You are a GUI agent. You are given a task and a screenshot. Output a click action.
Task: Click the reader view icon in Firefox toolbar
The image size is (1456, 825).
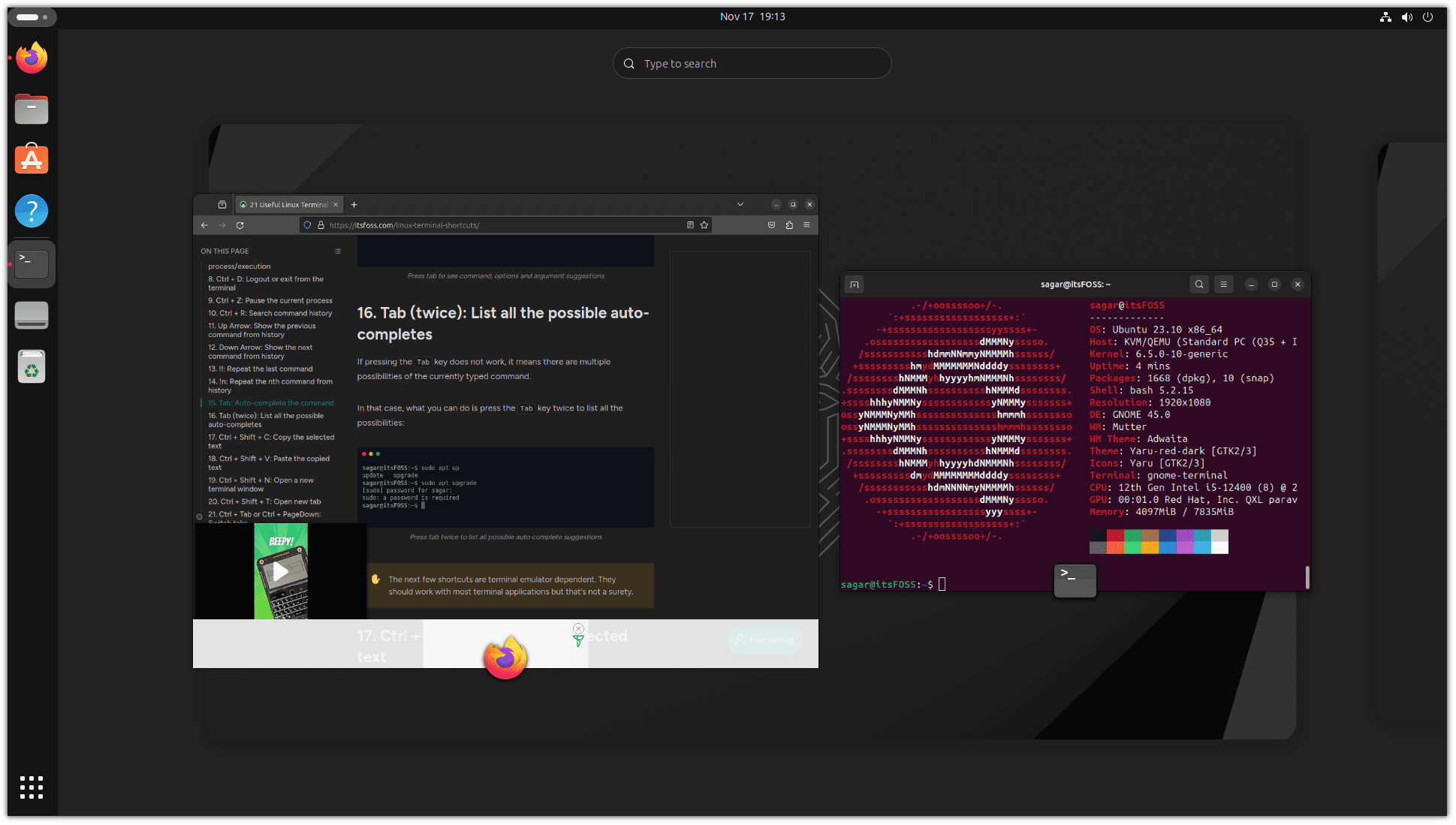pyautogui.click(x=689, y=224)
